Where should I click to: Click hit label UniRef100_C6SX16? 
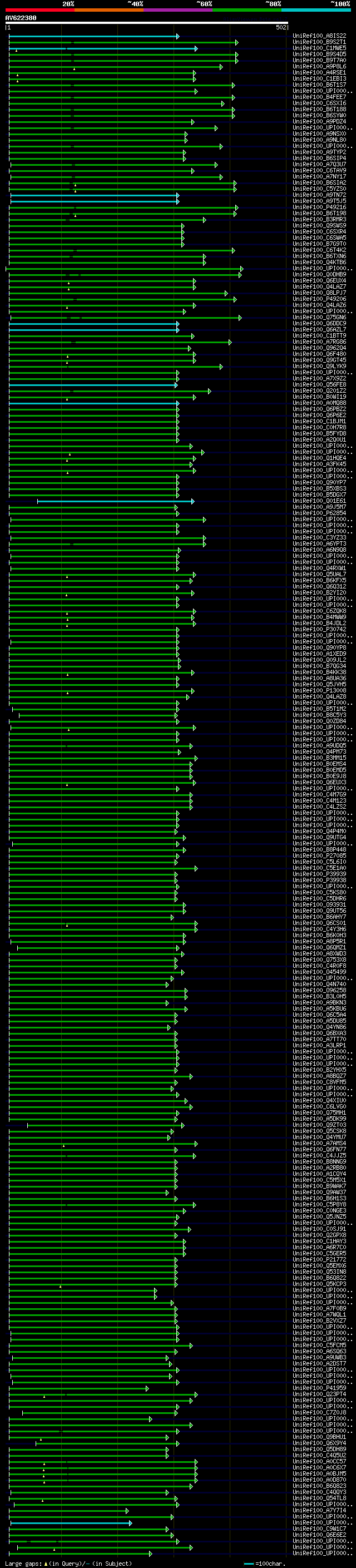tap(319, 103)
